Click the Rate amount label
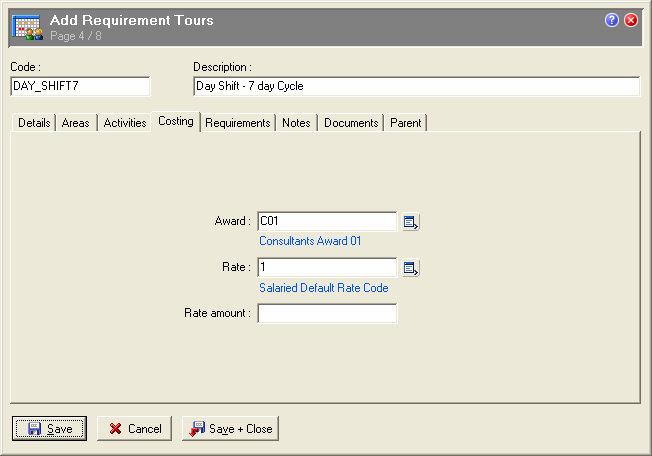This screenshot has width=652, height=456. click(x=217, y=313)
